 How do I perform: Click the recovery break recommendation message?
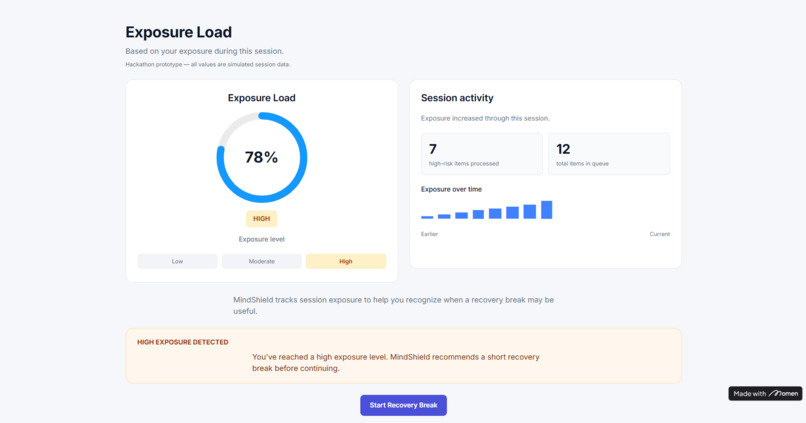point(396,362)
